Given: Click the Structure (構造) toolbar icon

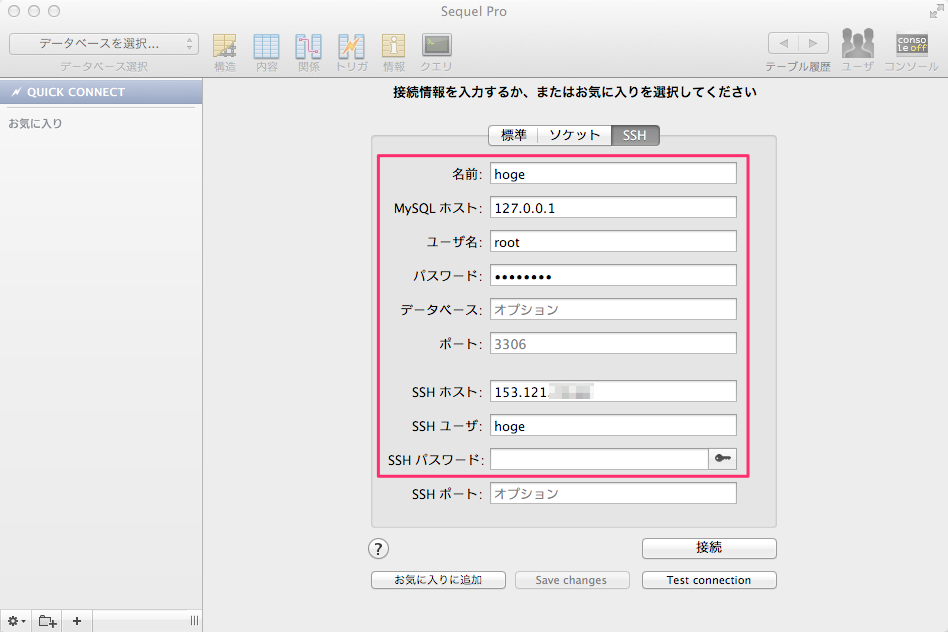Looking at the screenshot, I should point(225,46).
